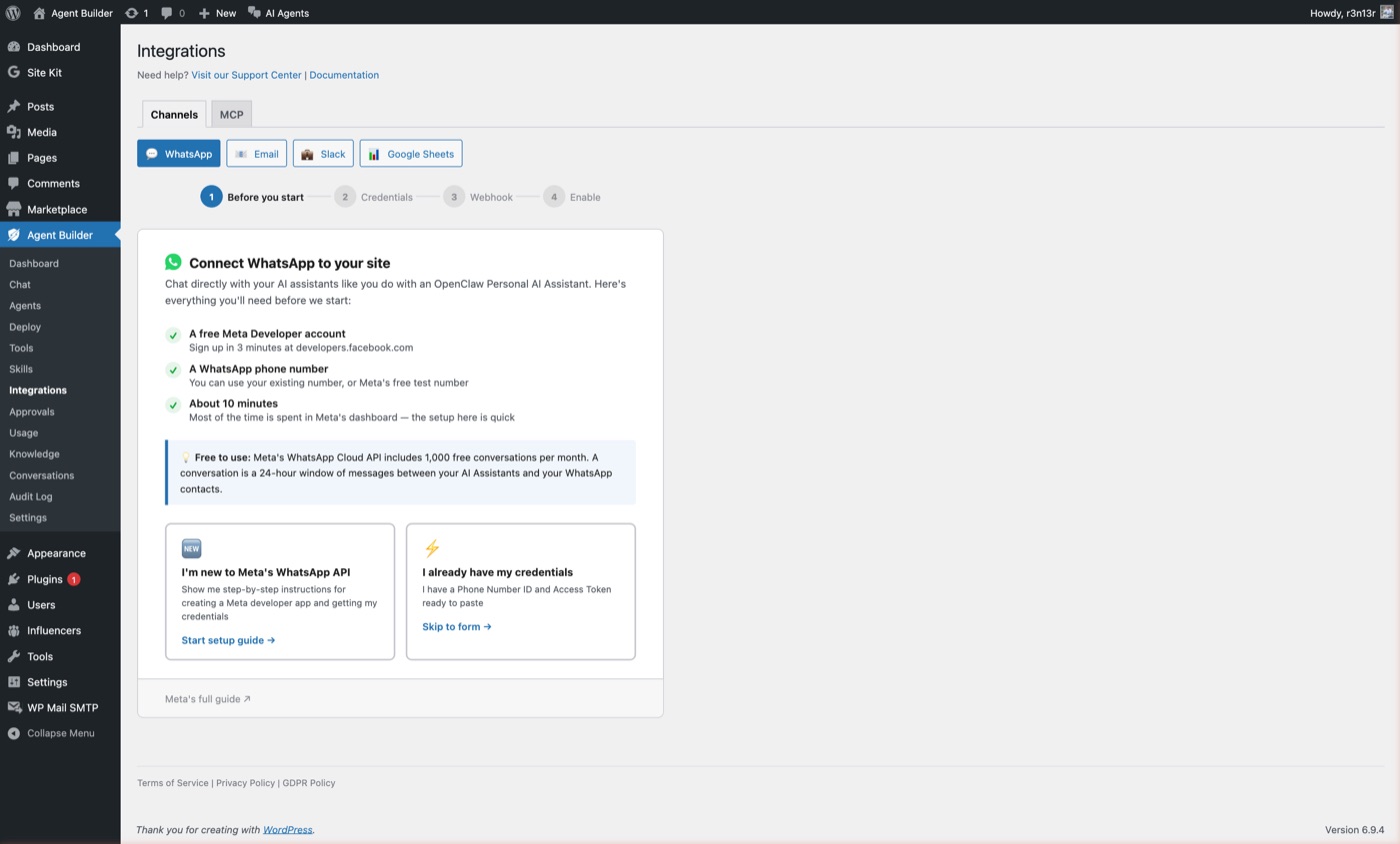Image resolution: width=1400 pixels, height=844 pixels.
Task: Switch to the MCP tab
Action: [x=231, y=115]
